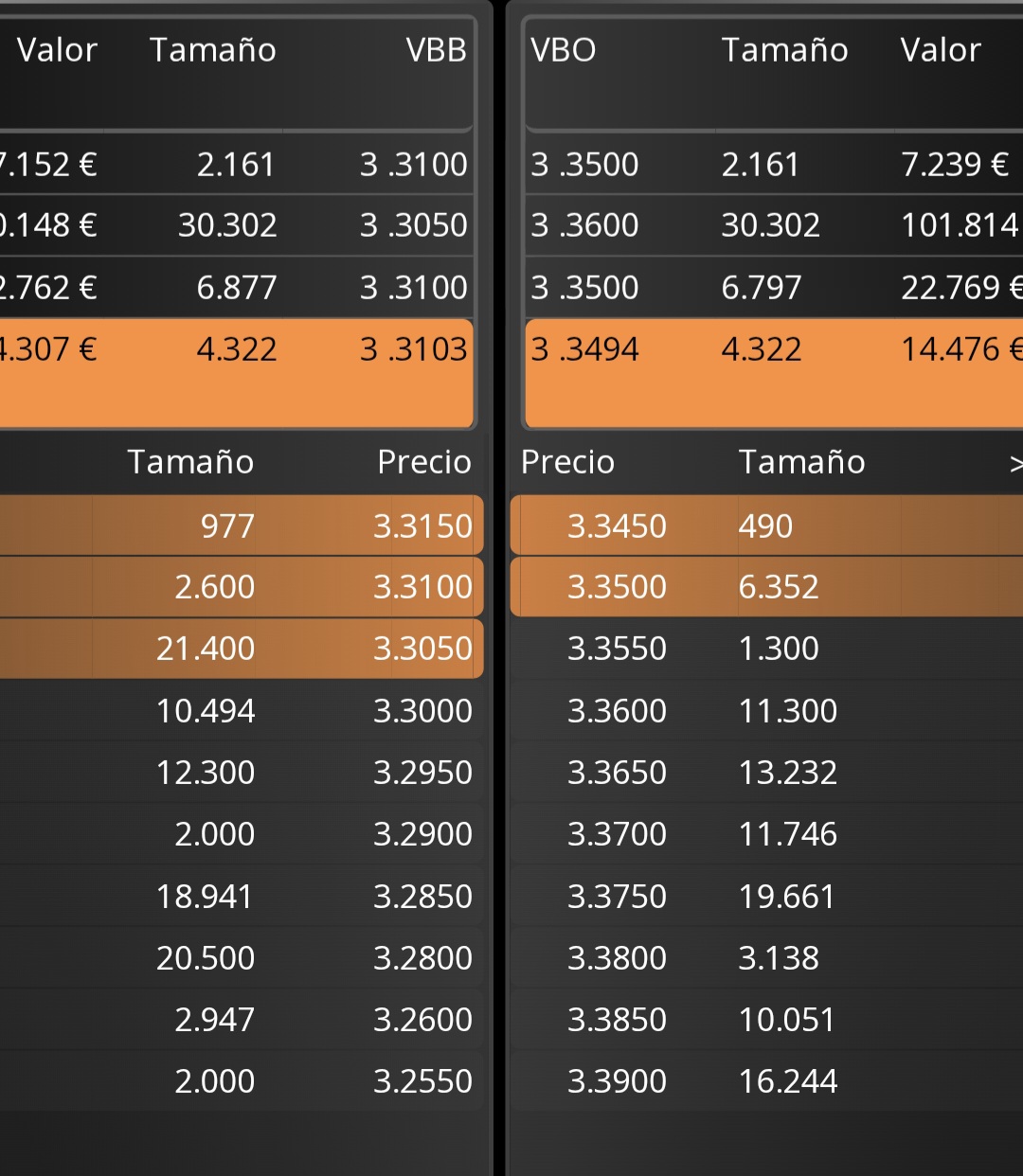
Task: Click the VBB column header
Action: (437, 49)
